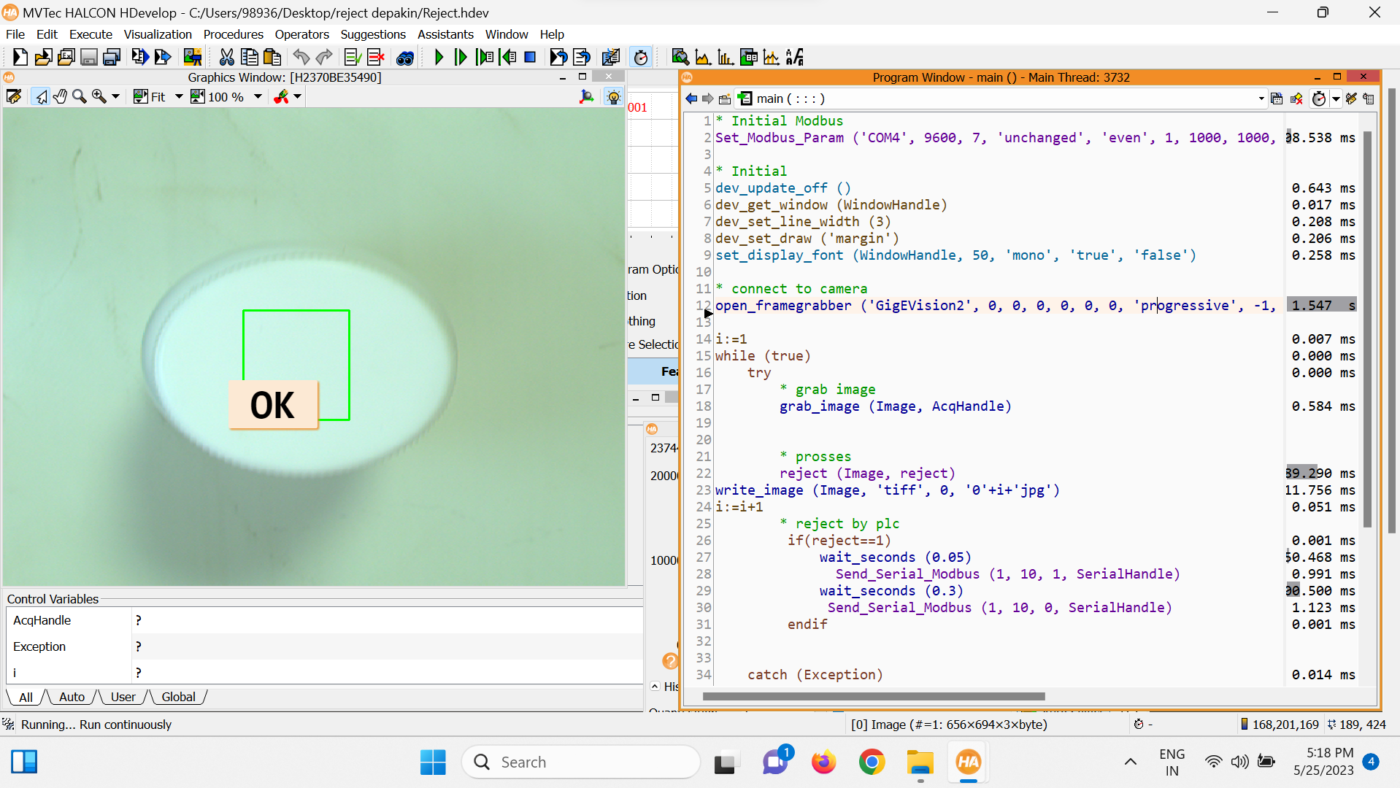Click the Program Window horizontal scrollbar
1400x788 pixels.
point(873,696)
